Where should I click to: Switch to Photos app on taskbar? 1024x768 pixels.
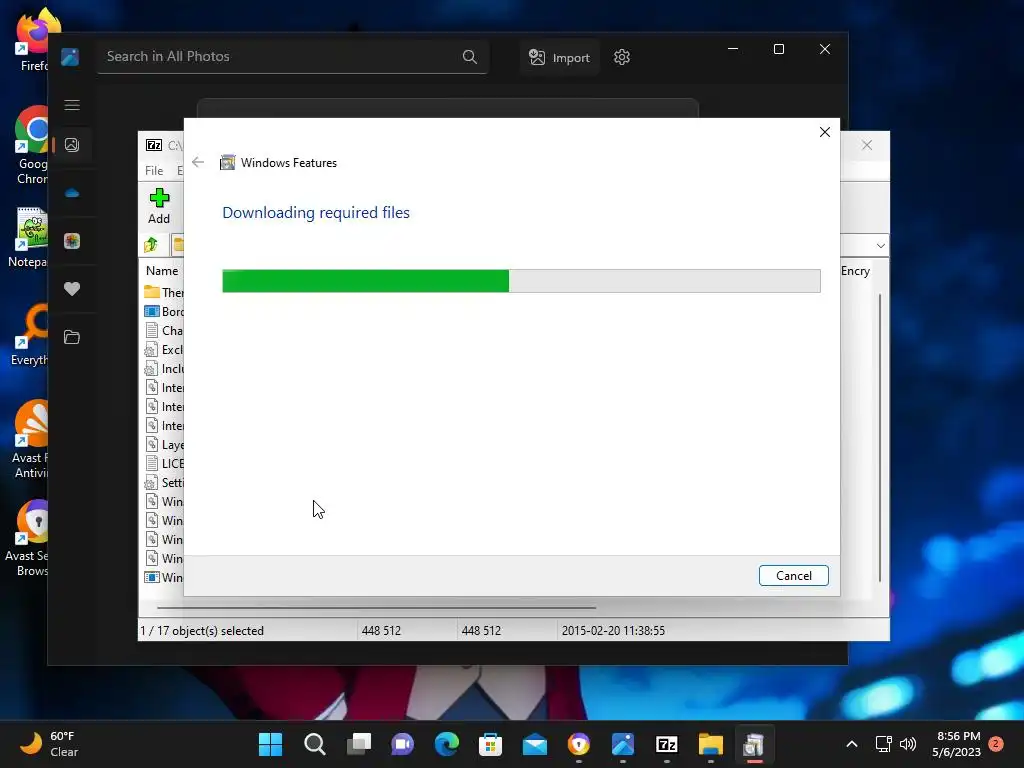pyautogui.click(x=623, y=744)
